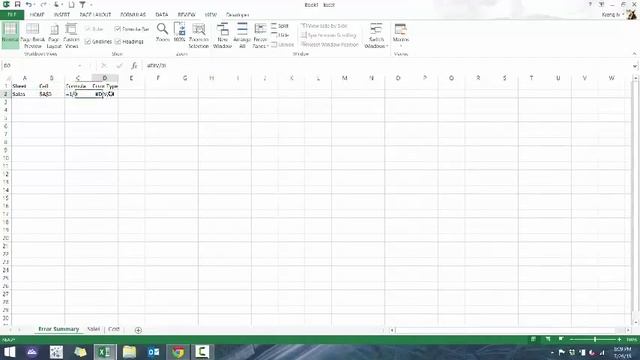The height and width of the screenshot is (360, 640).
Task: Open the Macros dropdown
Action: 400,36
